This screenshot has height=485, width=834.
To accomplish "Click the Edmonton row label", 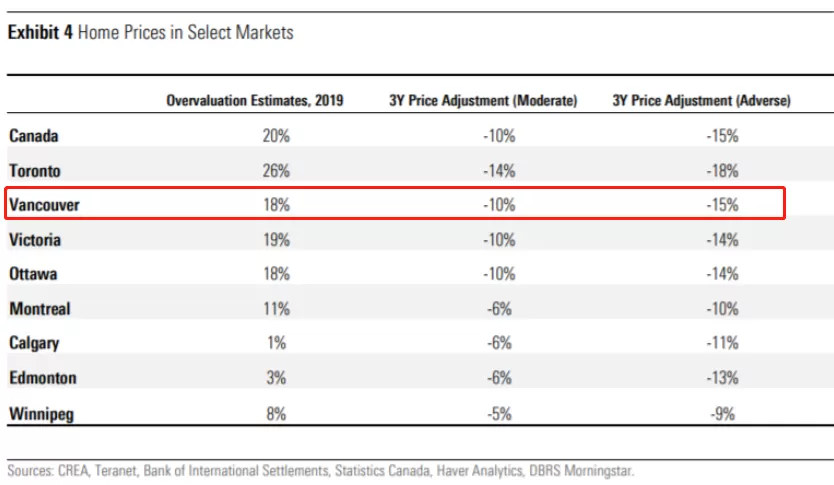I will [x=43, y=378].
